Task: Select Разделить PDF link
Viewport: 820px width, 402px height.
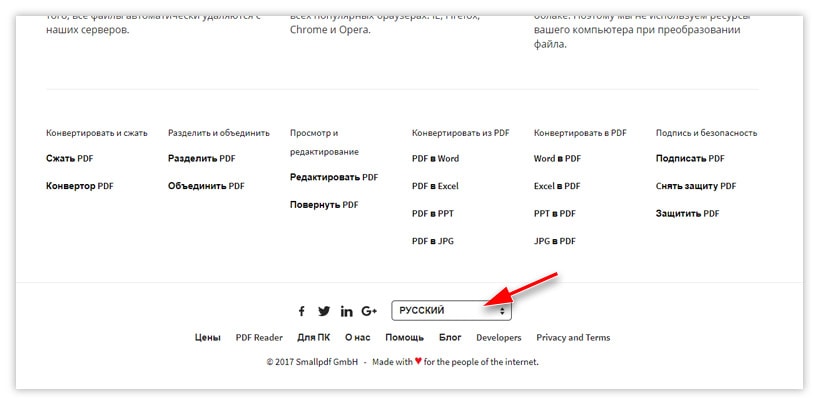Action: [x=202, y=158]
